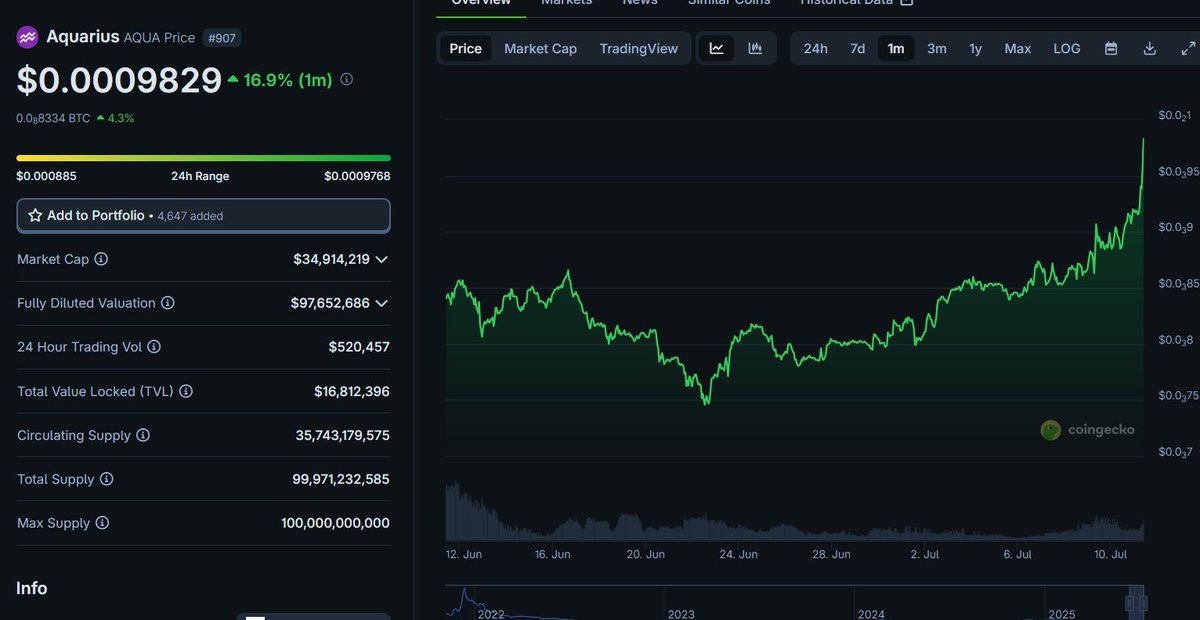The image size is (1200, 620).
Task: Click the Info section heading
Action: (31, 588)
